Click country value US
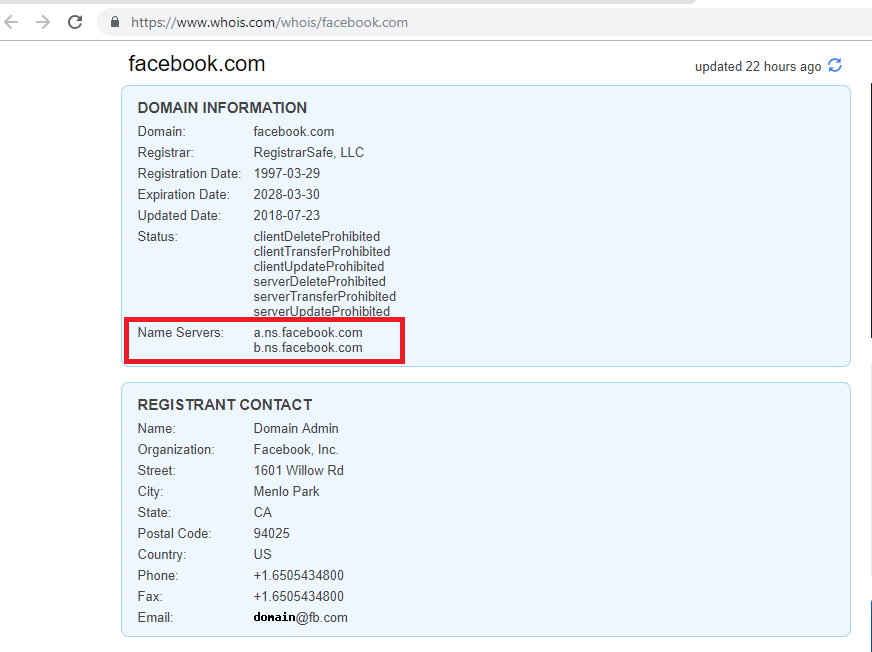872x652 pixels. (x=262, y=555)
